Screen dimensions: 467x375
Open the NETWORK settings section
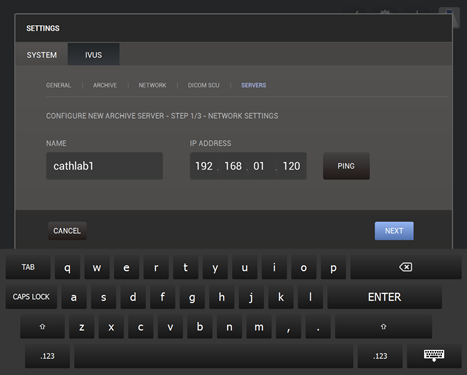(152, 85)
